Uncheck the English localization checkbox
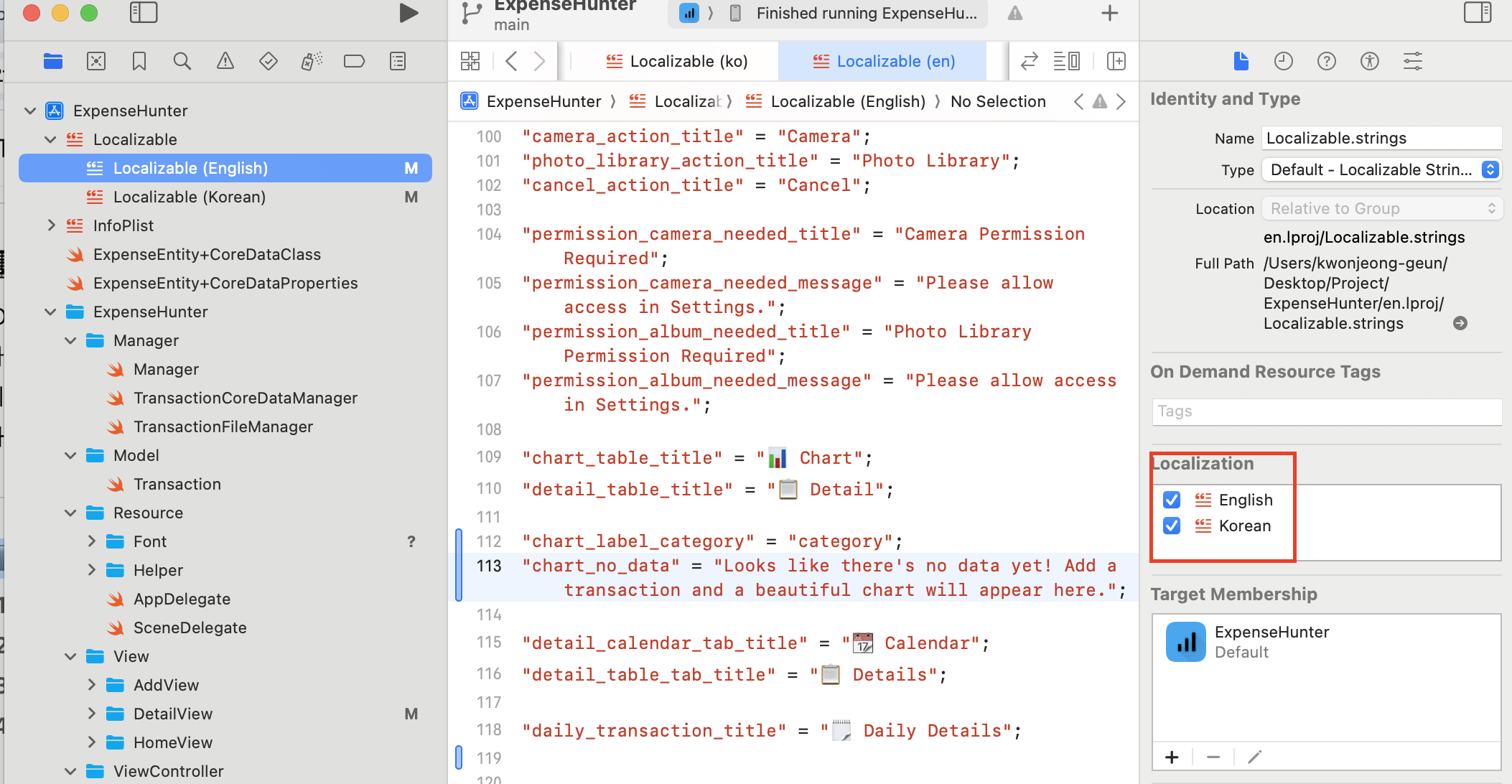 coord(1172,500)
